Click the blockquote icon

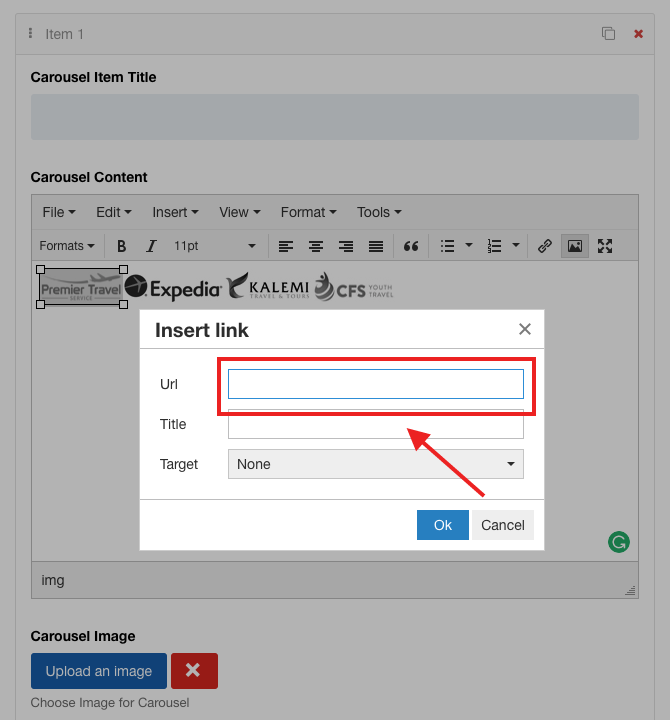tap(410, 246)
